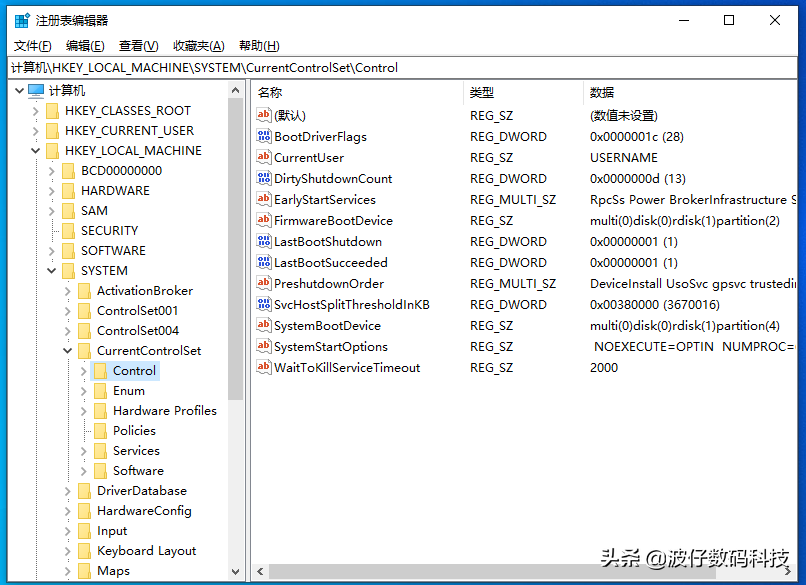Select the Maps key in tree
The image size is (806, 585).
click(113, 571)
